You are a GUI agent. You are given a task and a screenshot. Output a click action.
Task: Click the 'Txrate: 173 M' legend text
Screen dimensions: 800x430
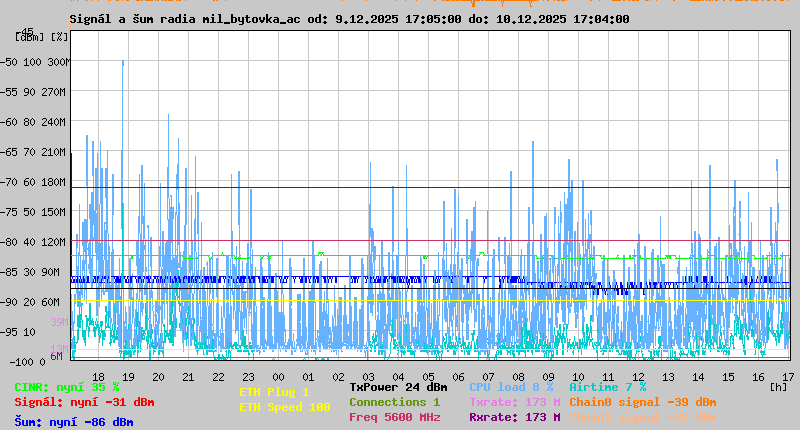[515, 402]
